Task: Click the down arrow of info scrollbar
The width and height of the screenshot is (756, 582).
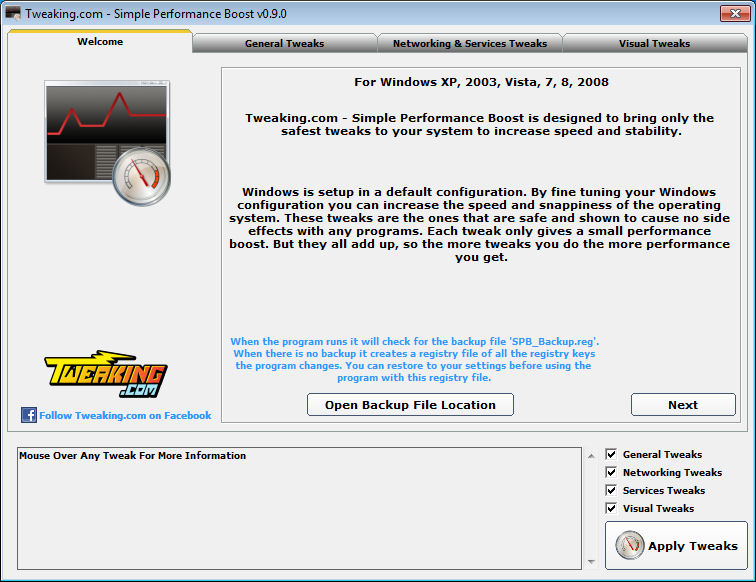Action: point(591,562)
